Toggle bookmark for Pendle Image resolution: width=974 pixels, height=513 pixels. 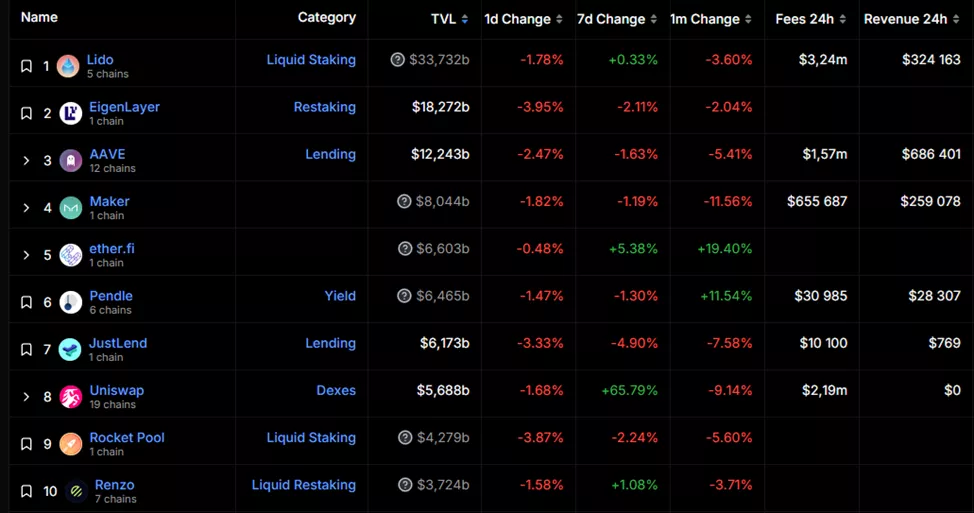click(27, 303)
